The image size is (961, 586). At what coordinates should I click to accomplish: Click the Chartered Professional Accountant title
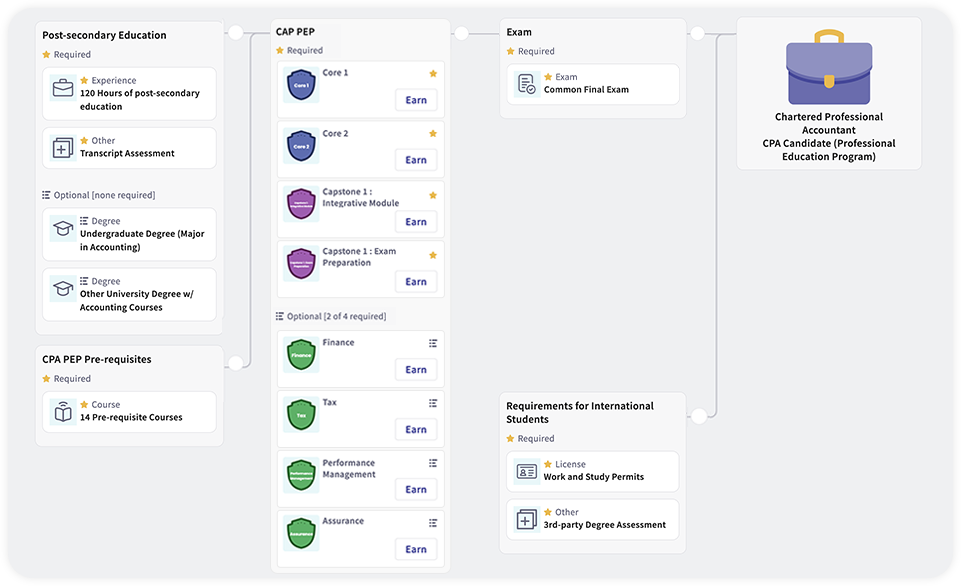coord(829,123)
